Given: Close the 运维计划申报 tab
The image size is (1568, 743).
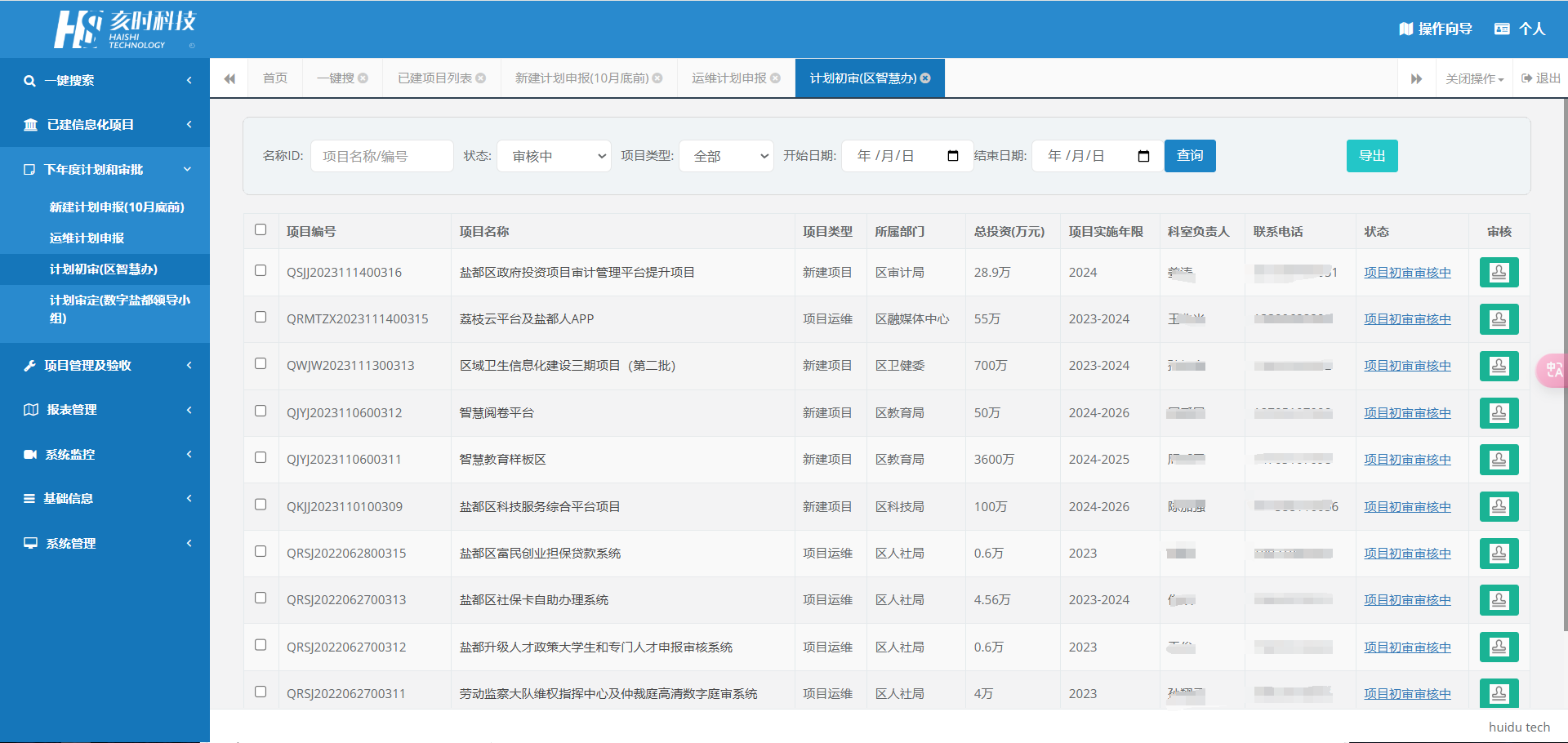Looking at the screenshot, I should (776, 78).
